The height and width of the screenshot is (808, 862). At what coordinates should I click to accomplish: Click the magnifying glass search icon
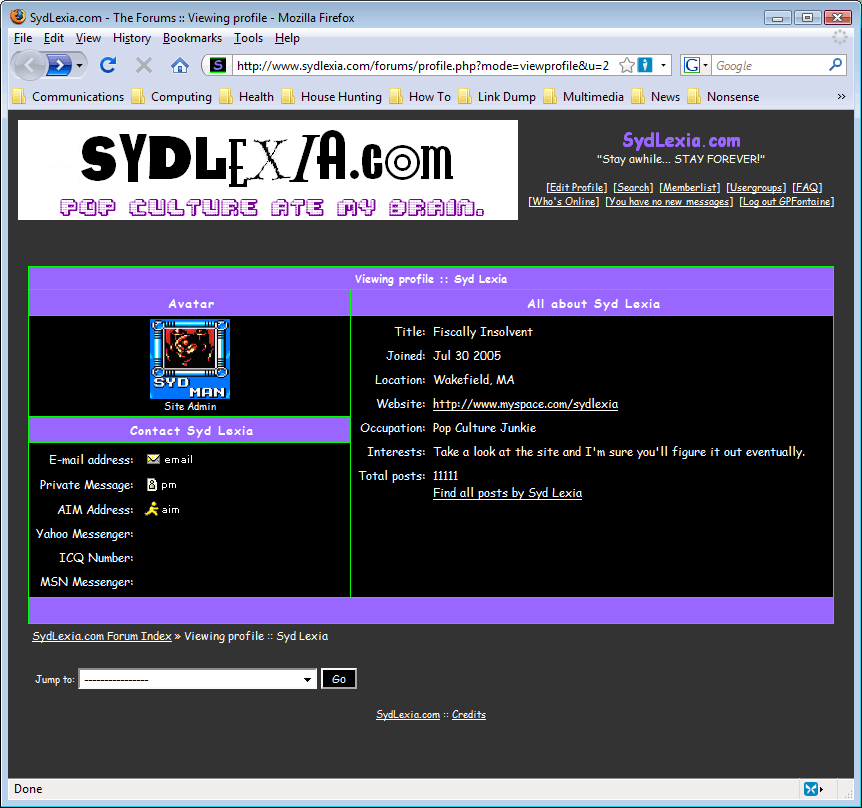835,65
